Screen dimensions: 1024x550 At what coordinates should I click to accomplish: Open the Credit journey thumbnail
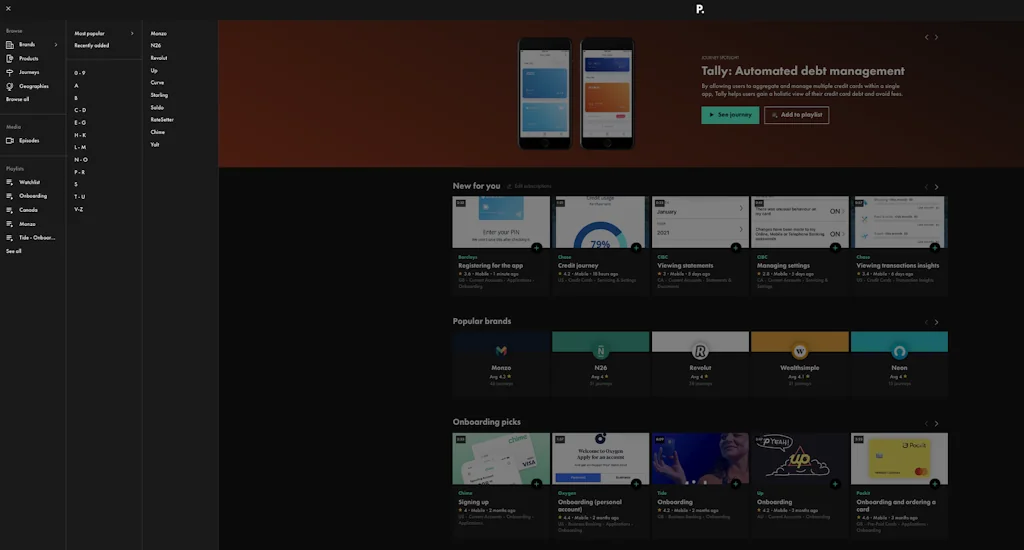[x=601, y=222]
